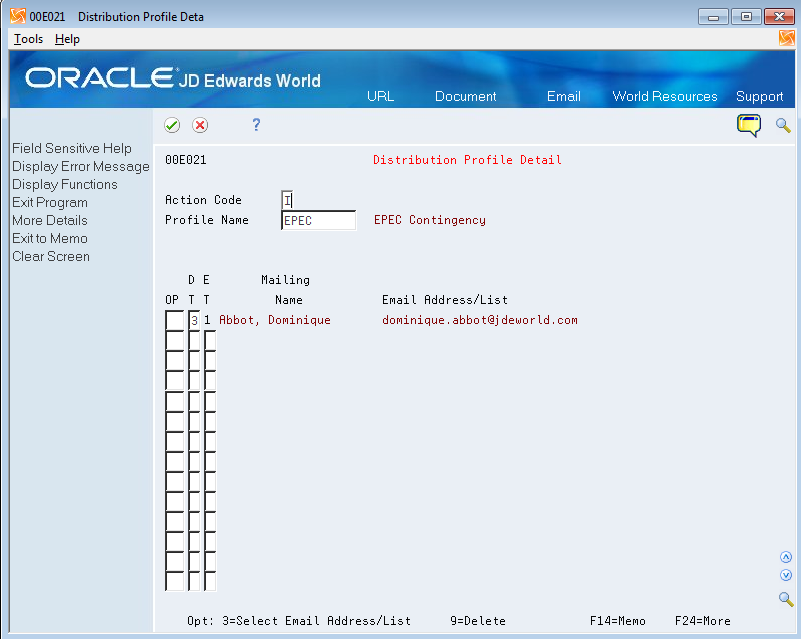Viewport: 801px width, 639px height.
Task: Open the World Resources banner link
Action: coord(665,96)
